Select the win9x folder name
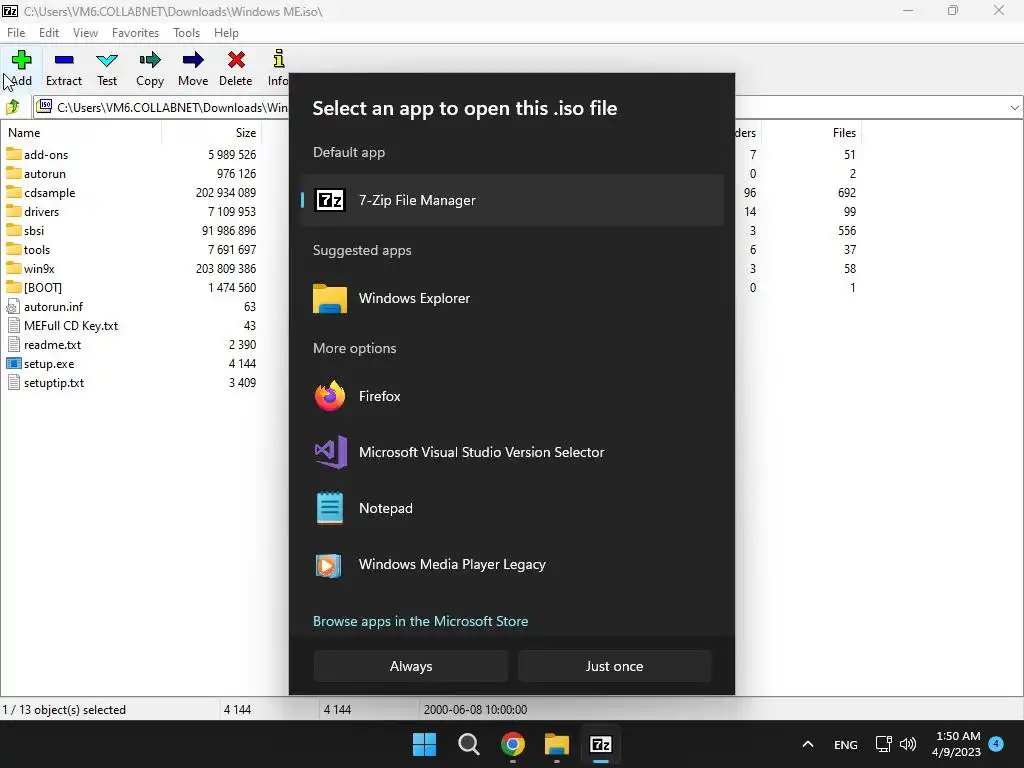 (x=39, y=268)
